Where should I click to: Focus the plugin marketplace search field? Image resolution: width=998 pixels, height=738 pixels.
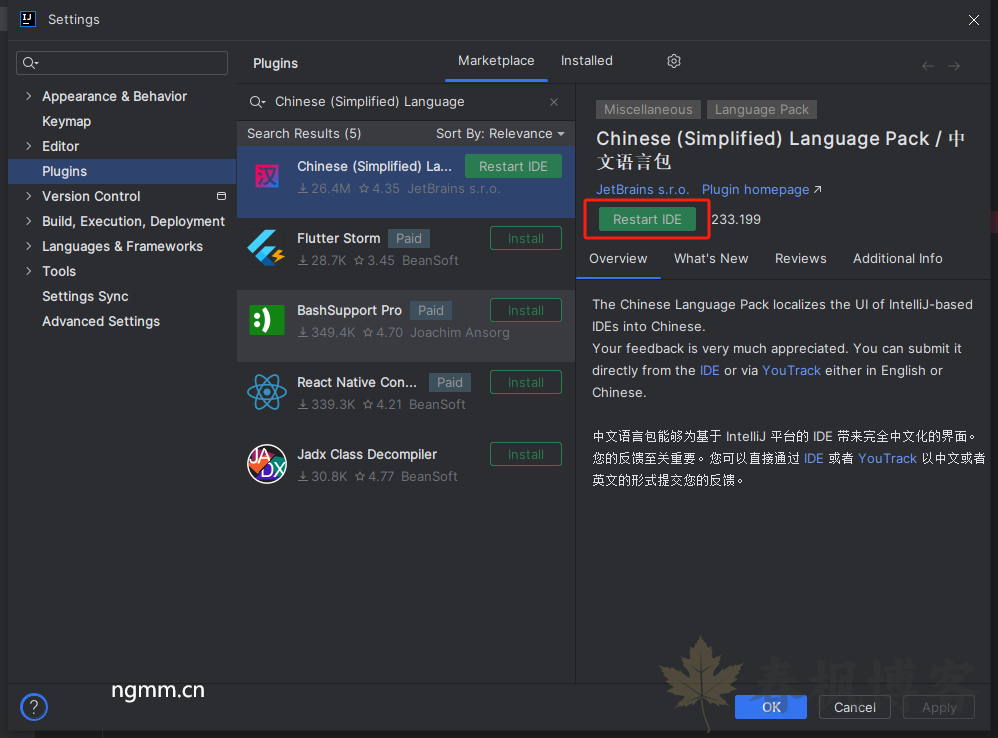404,102
